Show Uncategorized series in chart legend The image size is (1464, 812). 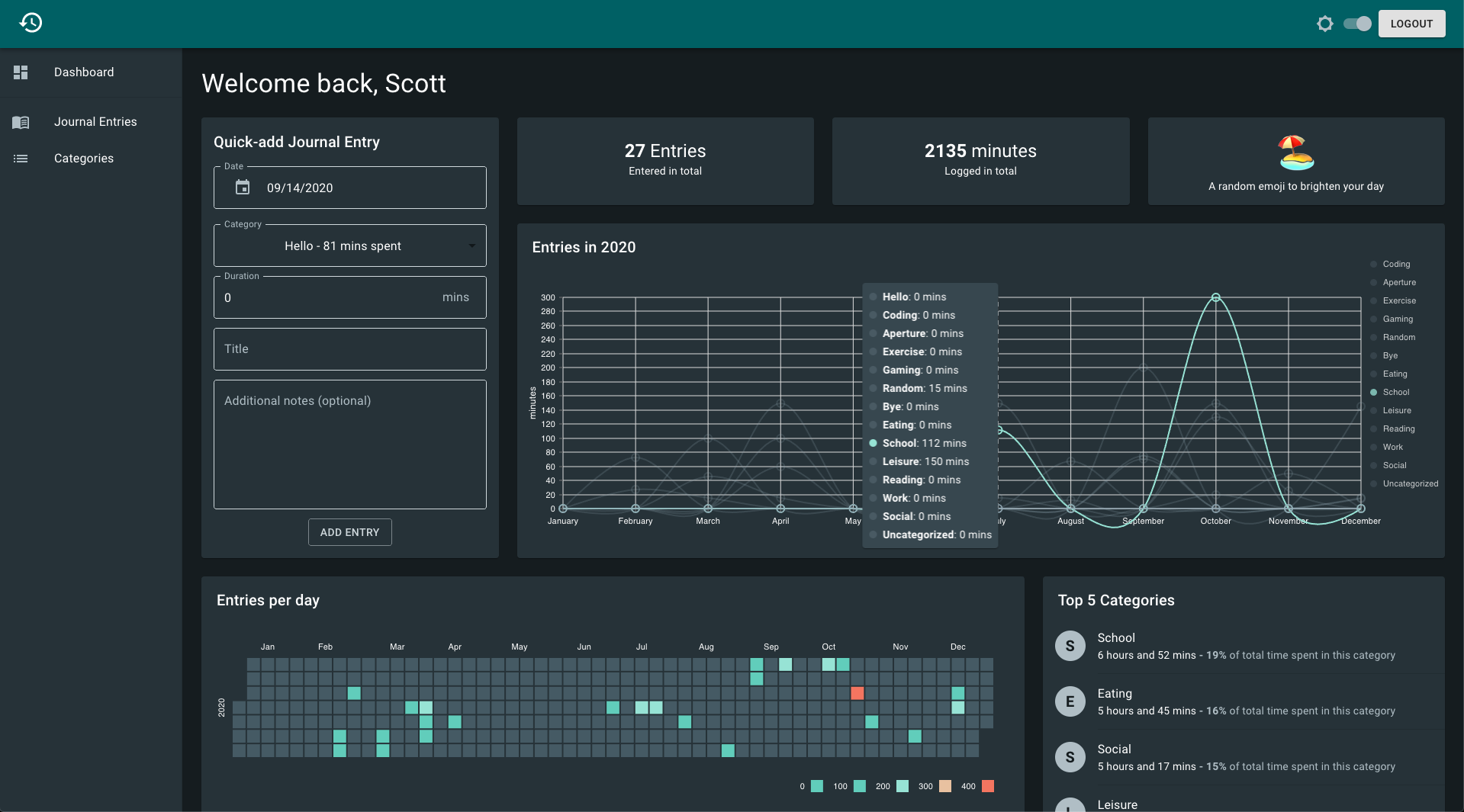pos(1404,483)
